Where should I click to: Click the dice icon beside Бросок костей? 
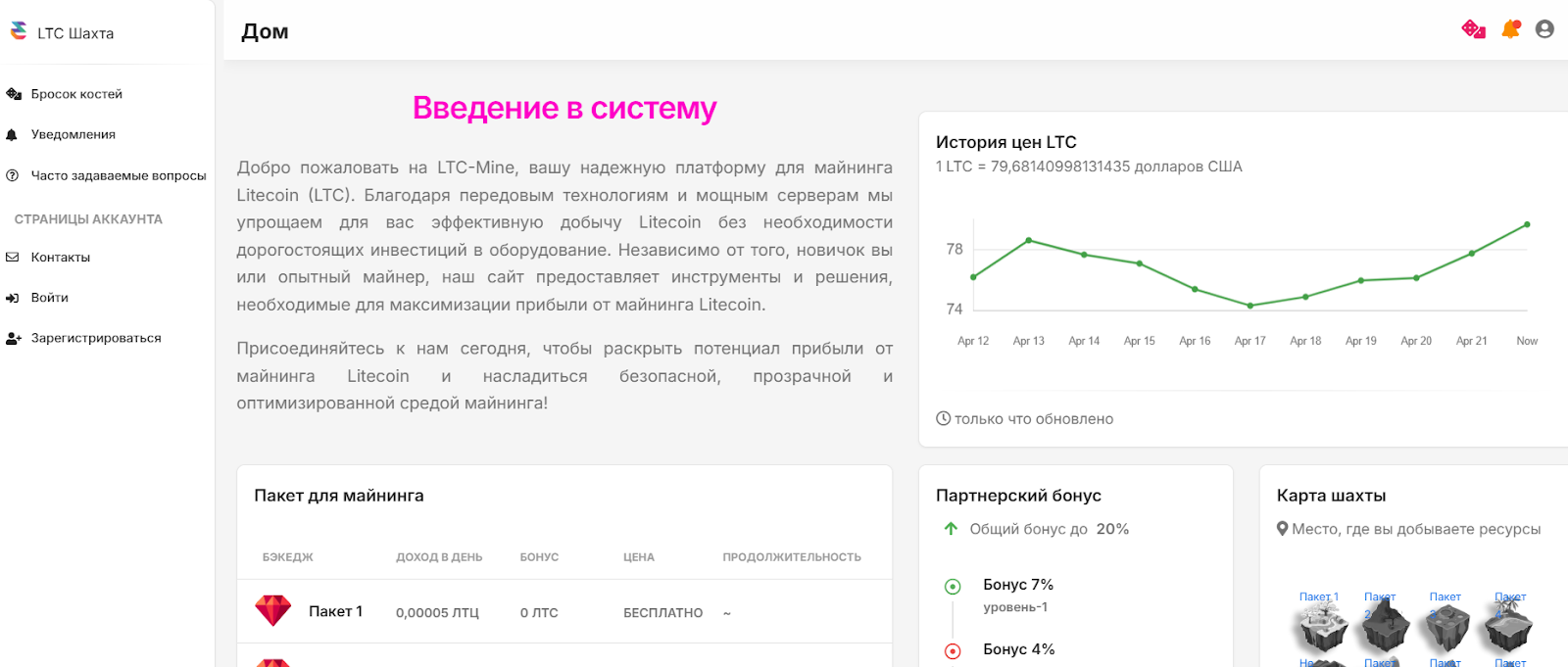[14, 94]
